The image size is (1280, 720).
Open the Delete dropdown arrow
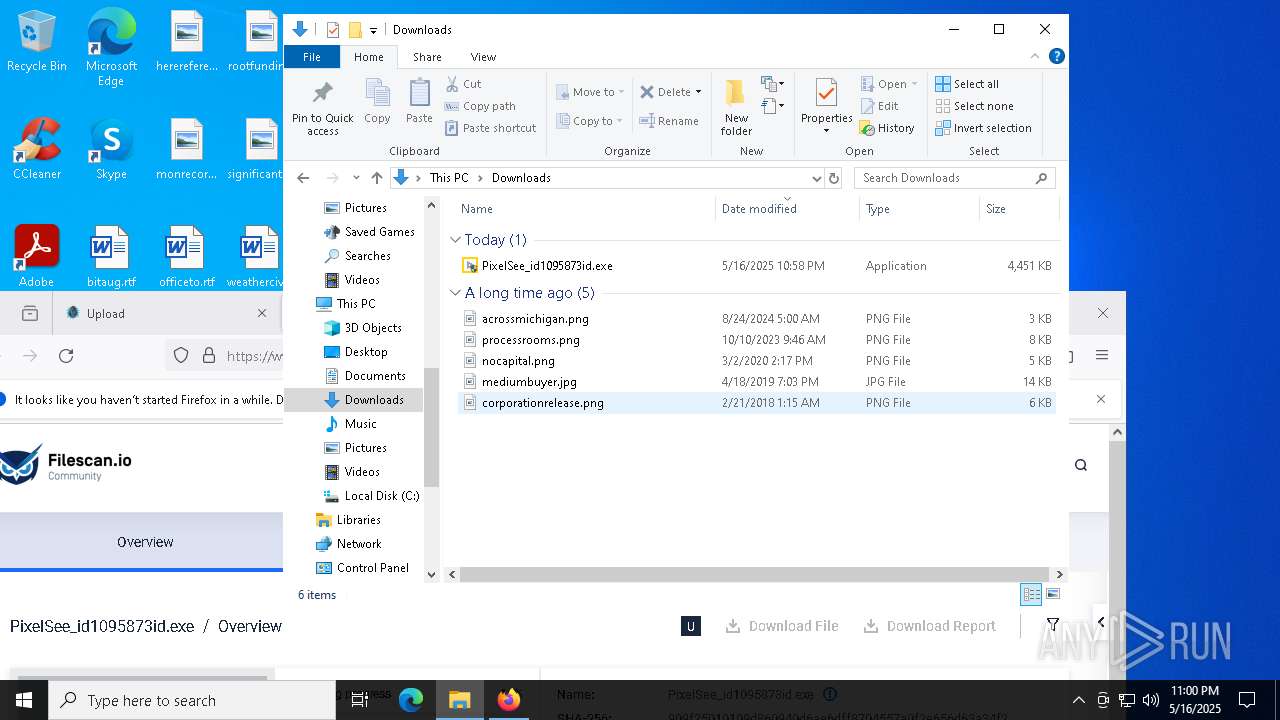coord(698,92)
